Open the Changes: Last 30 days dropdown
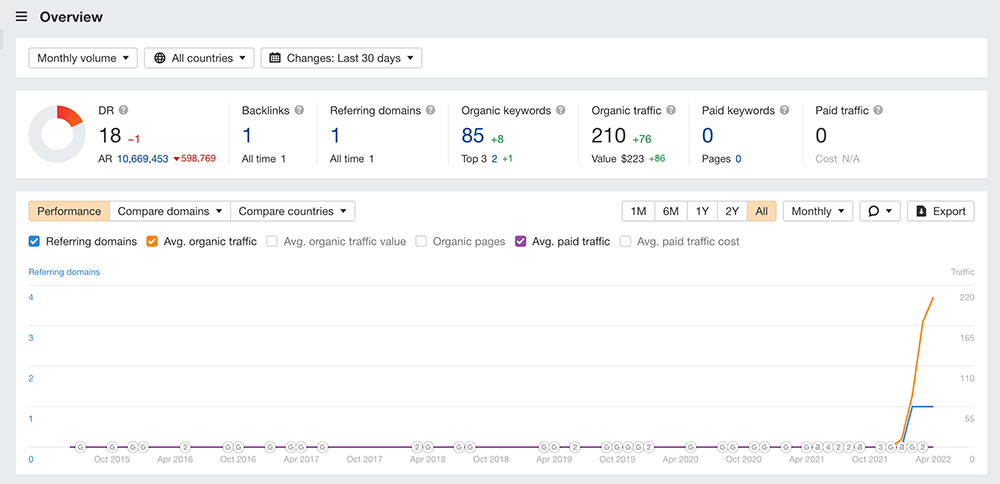This screenshot has height=484, width=1000. tap(341, 58)
